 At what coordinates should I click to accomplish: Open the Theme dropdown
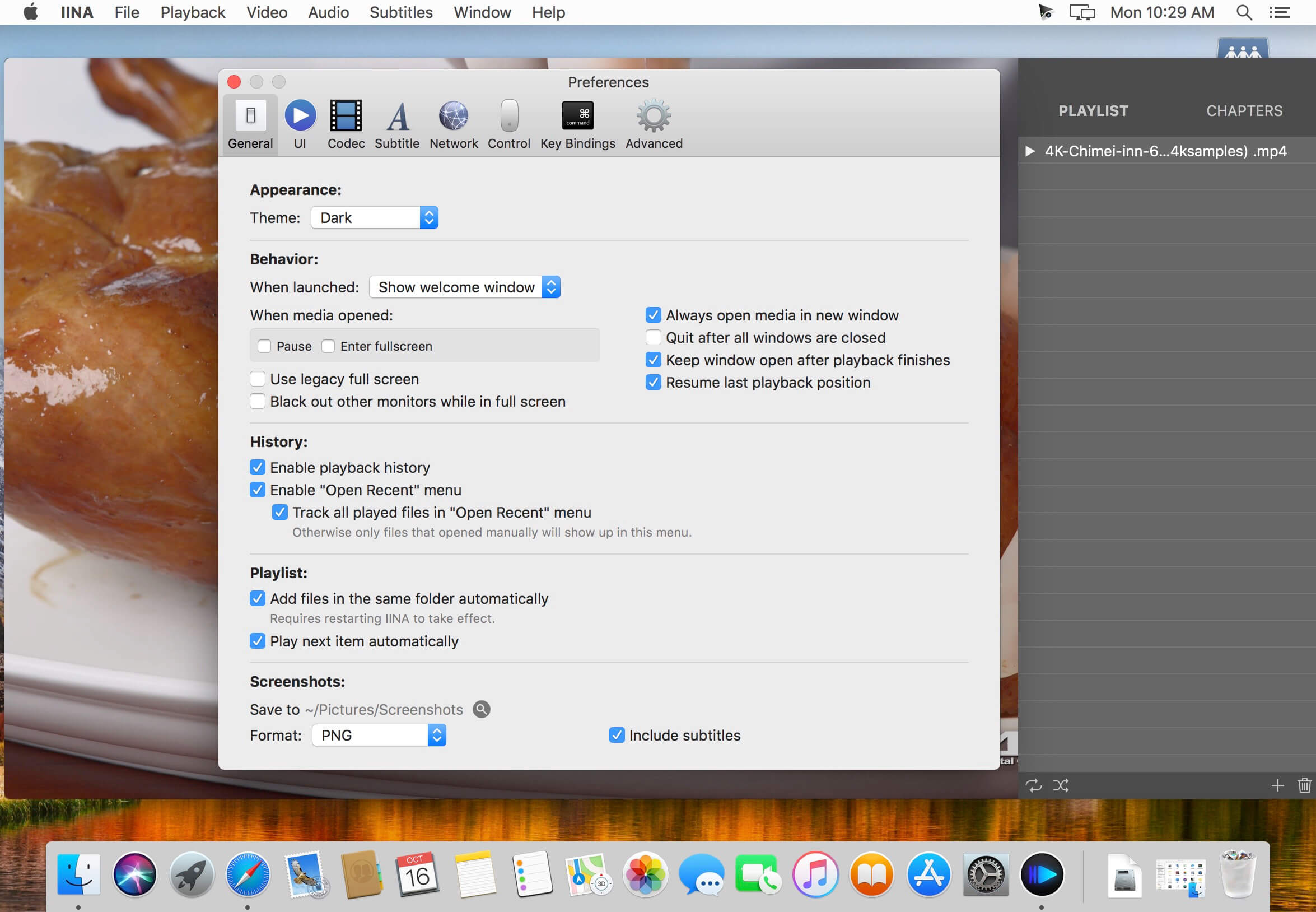(375, 218)
